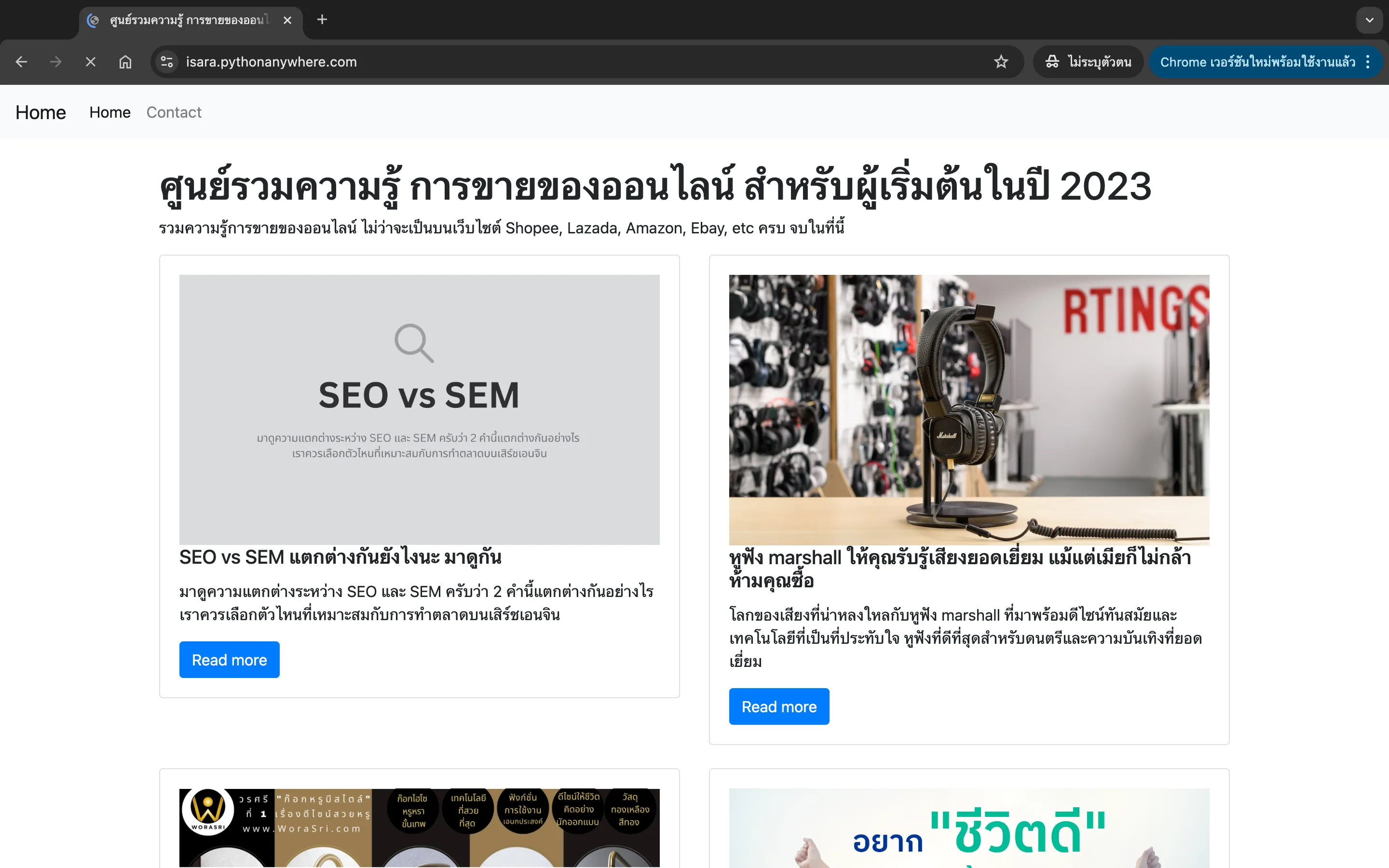
Task: Open the Marshall headphones photo
Action: 969,410
